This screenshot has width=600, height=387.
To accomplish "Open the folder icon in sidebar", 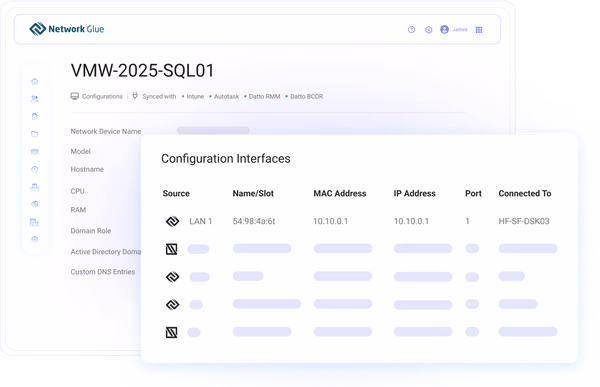I will [35, 134].
